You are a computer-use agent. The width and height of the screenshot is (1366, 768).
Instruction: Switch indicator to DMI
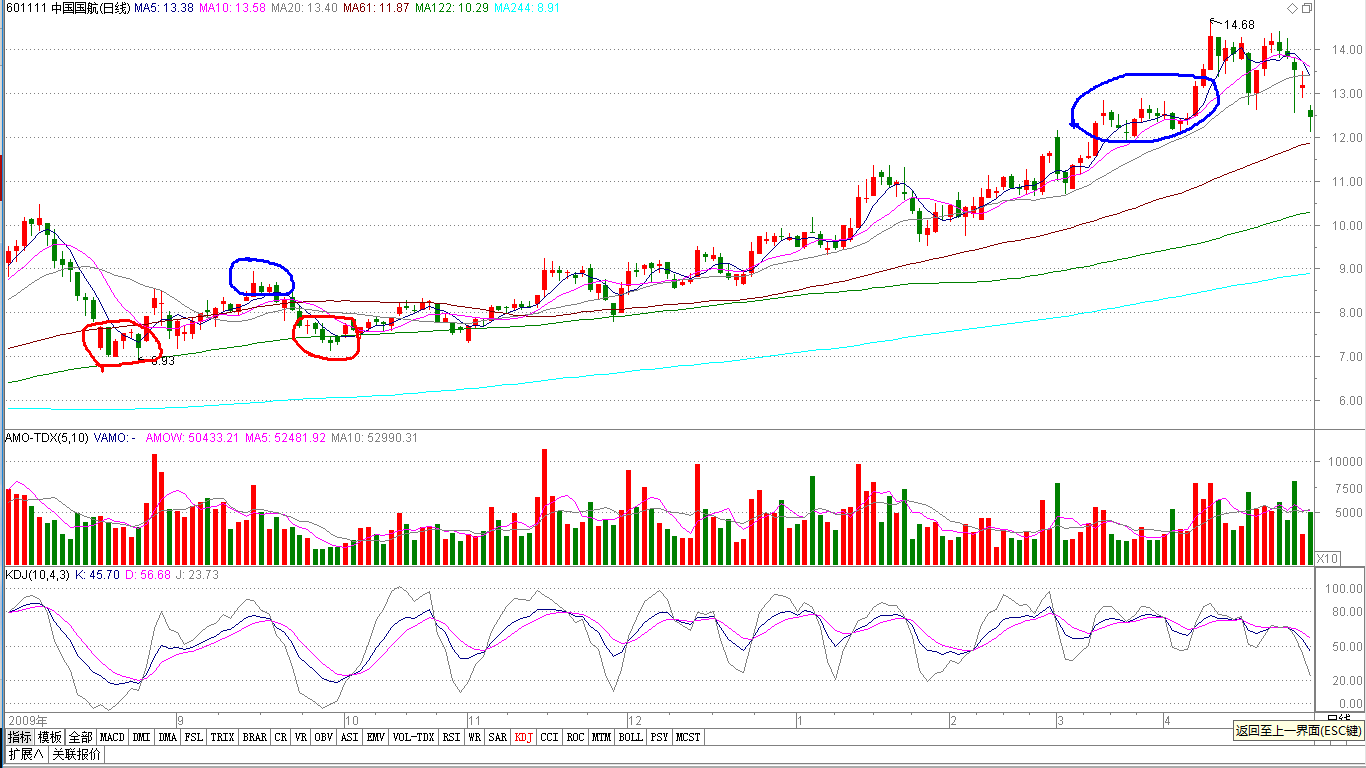(141, 737)
